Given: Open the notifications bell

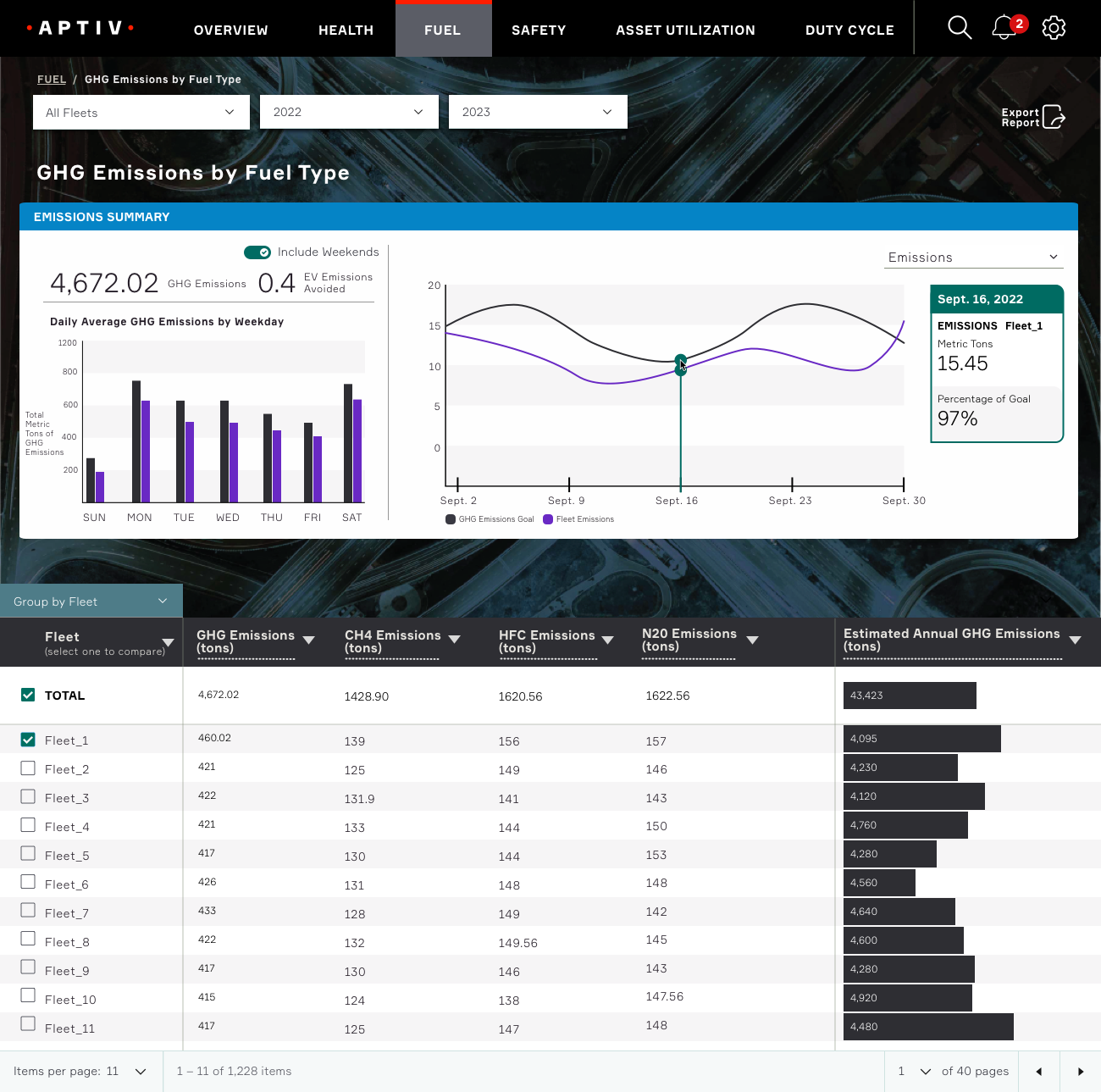Looking at the screenshot, I should pos(1004,28).
